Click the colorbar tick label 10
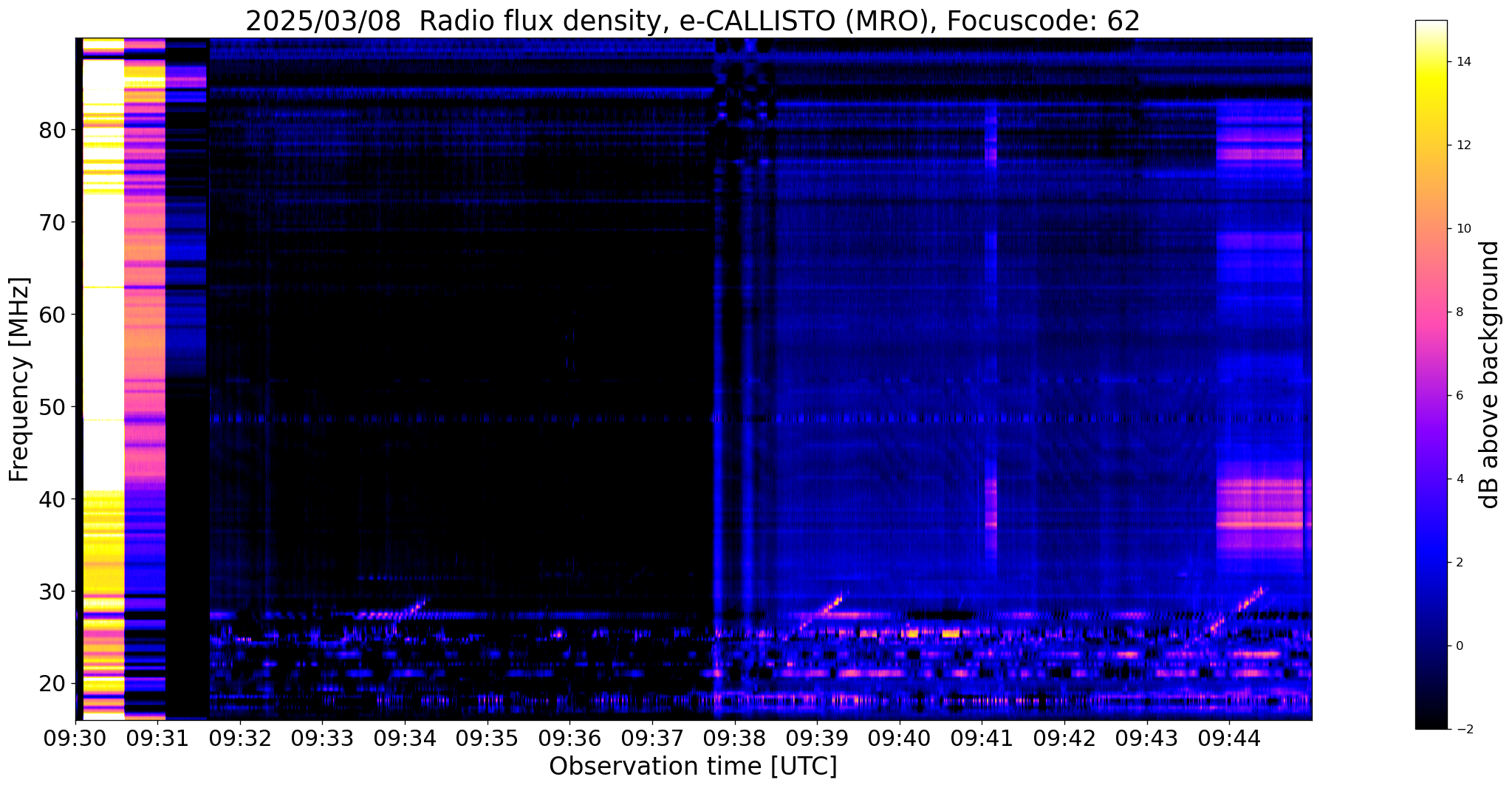This screenshot has height=788, width=1512. click(1463, 229)
